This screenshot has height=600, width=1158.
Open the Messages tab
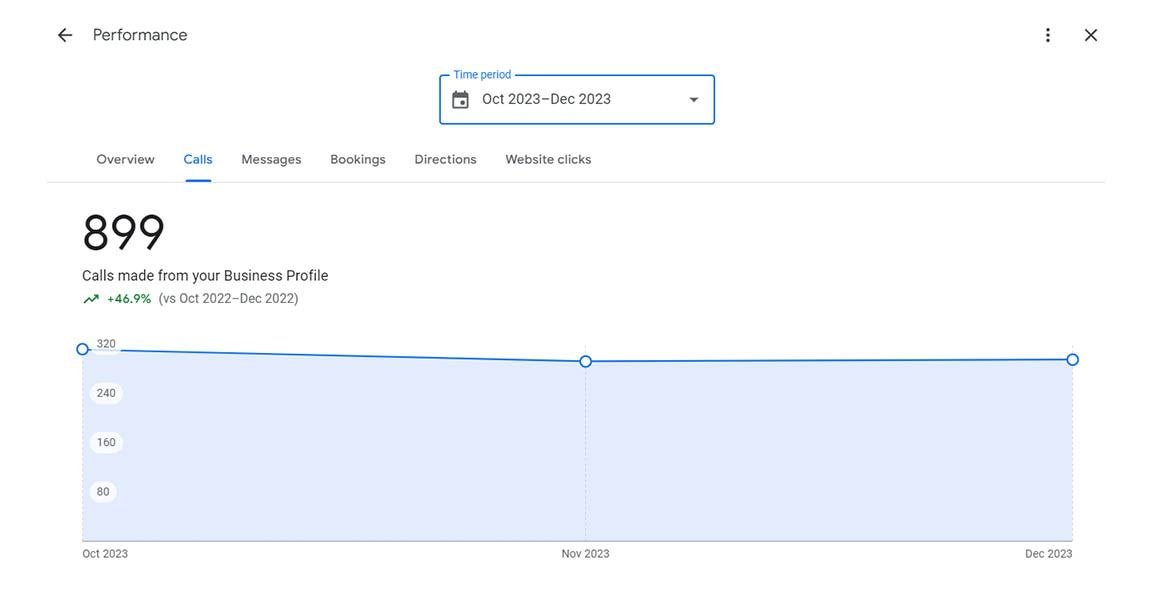(271, 160)
